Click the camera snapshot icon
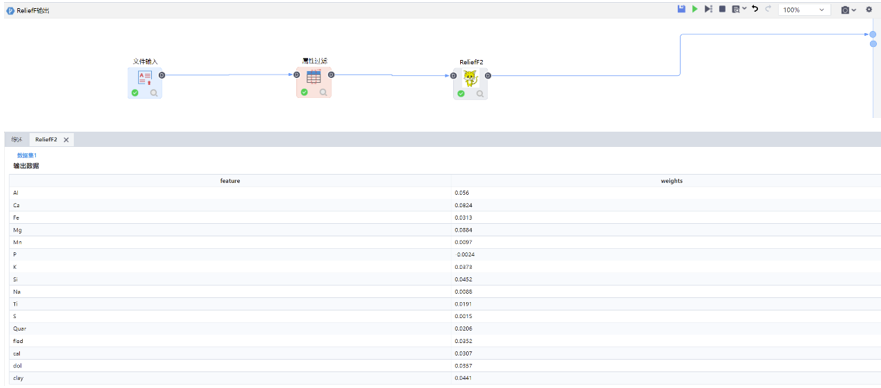This screenshot has height=388, width=881. [x=845, y=10]
